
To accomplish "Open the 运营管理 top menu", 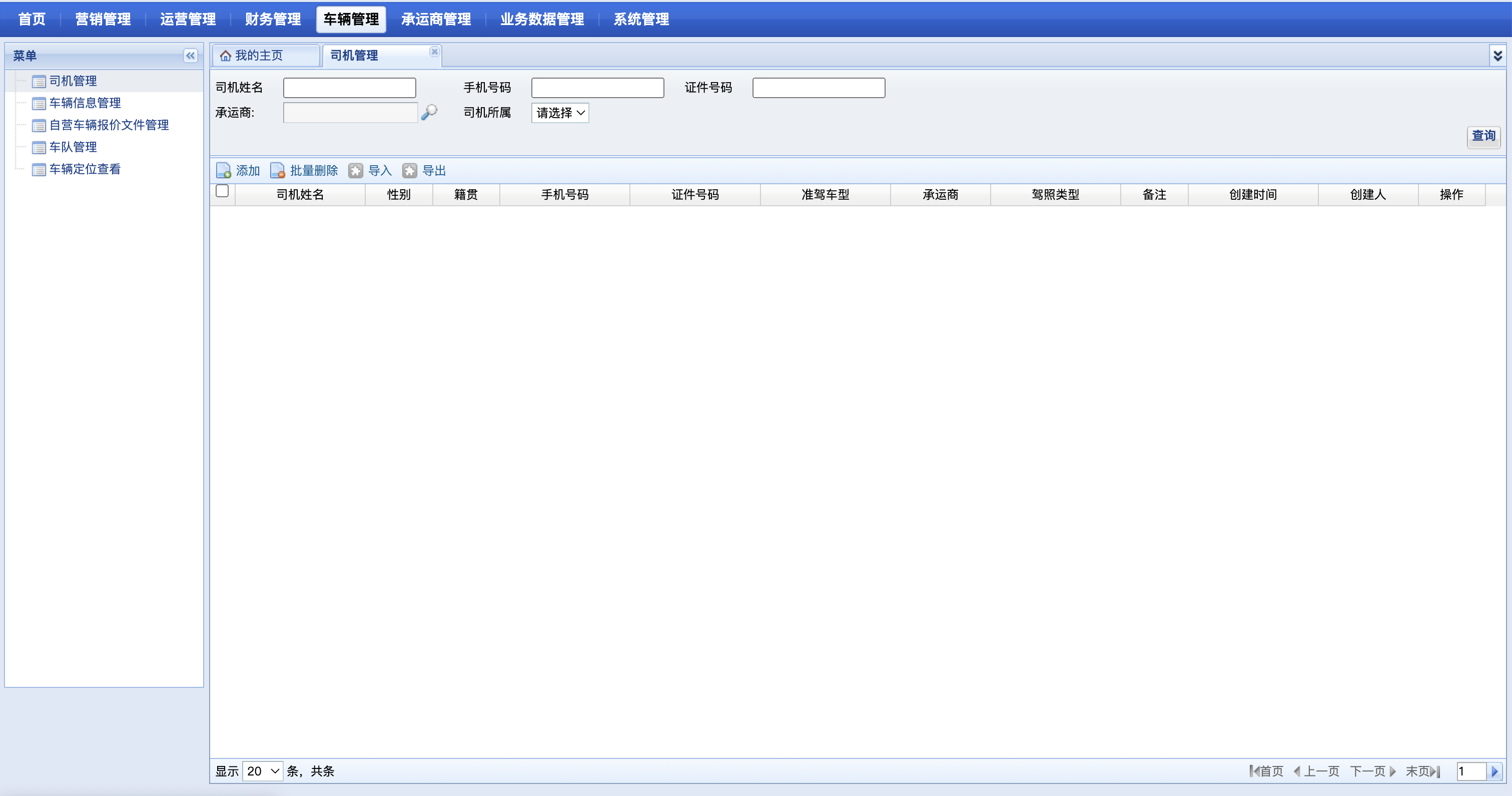I will (x=188, y=19).
